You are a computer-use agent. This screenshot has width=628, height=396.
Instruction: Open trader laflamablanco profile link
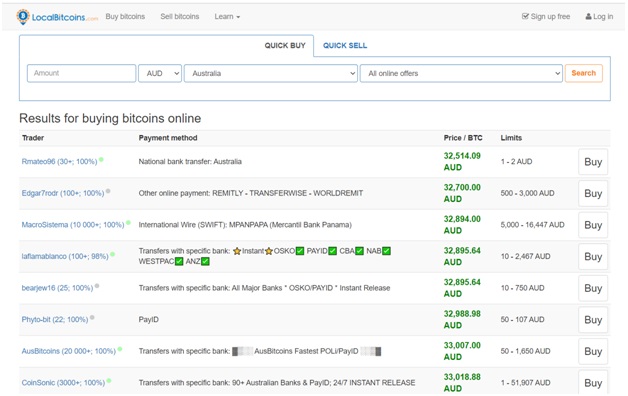pyautogui.click(x=65, y=256)
